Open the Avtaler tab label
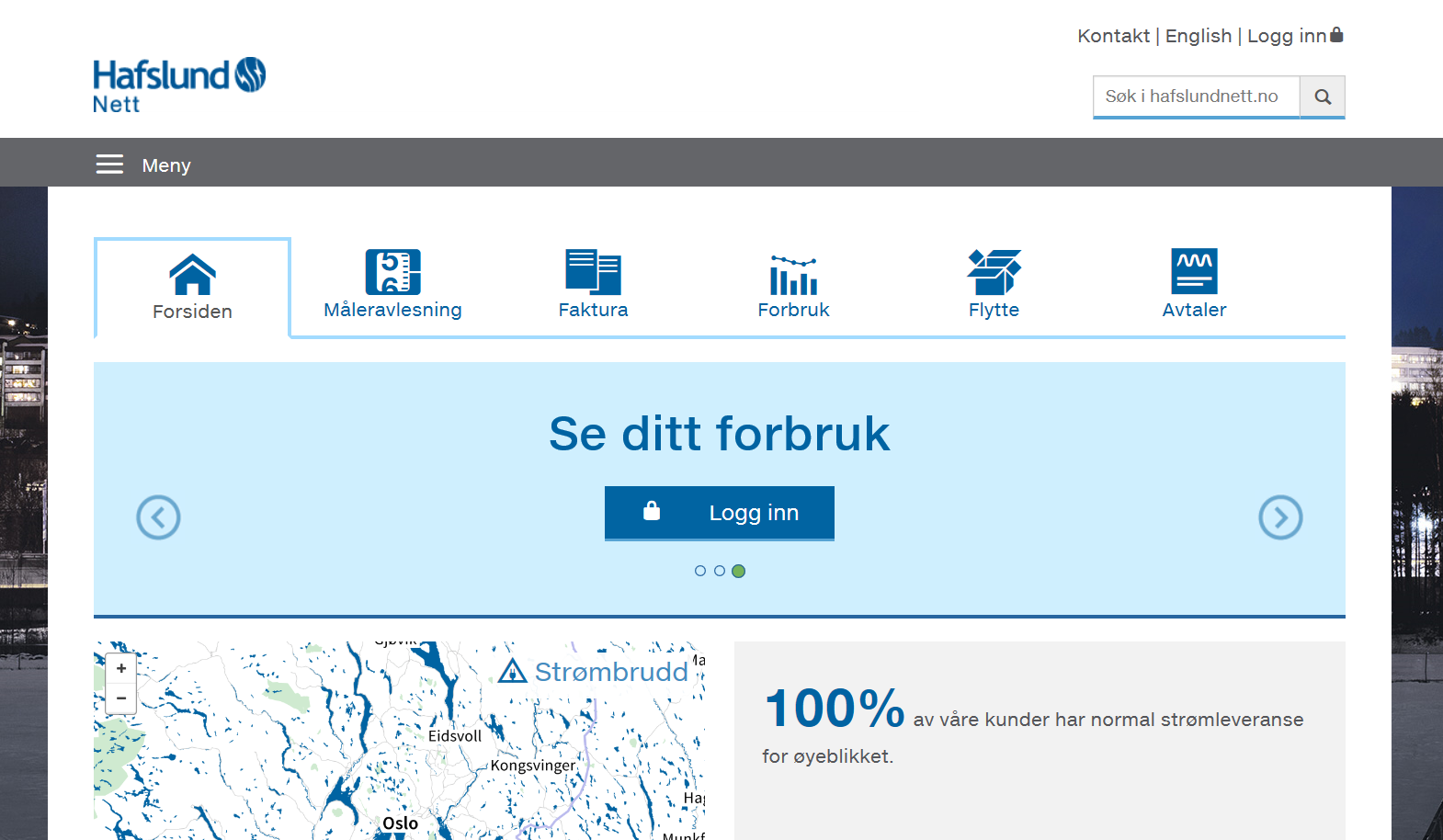 pos(1194,310)
